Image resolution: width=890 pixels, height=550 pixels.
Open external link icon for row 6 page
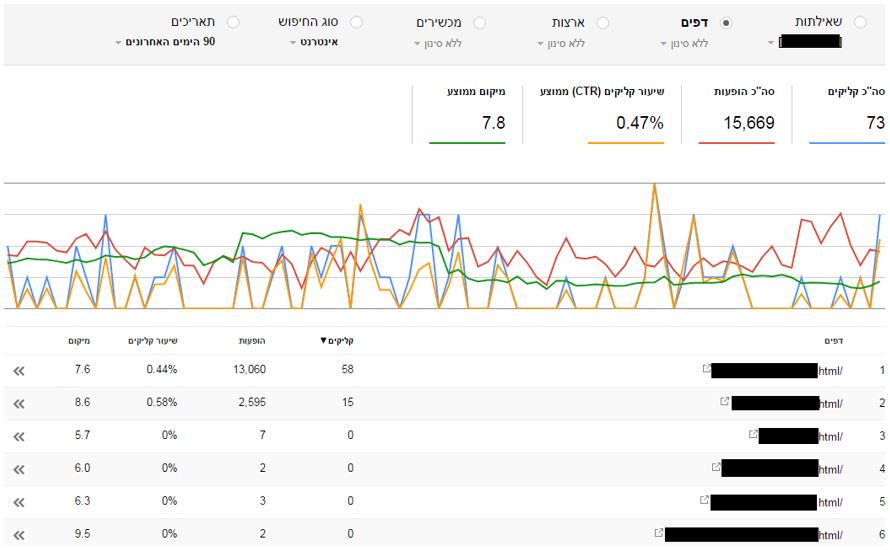click(x=658, y=533)
